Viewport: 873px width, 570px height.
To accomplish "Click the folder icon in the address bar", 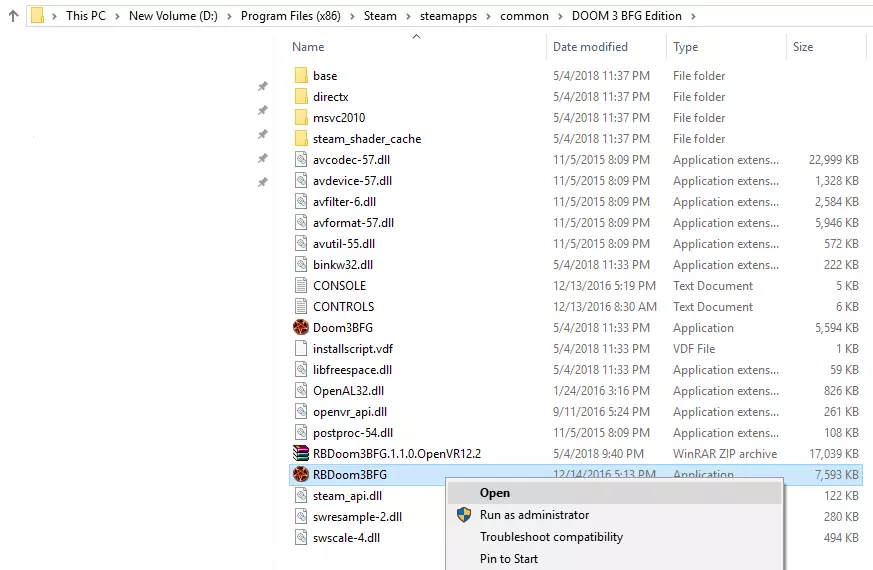I will point(37,16).
